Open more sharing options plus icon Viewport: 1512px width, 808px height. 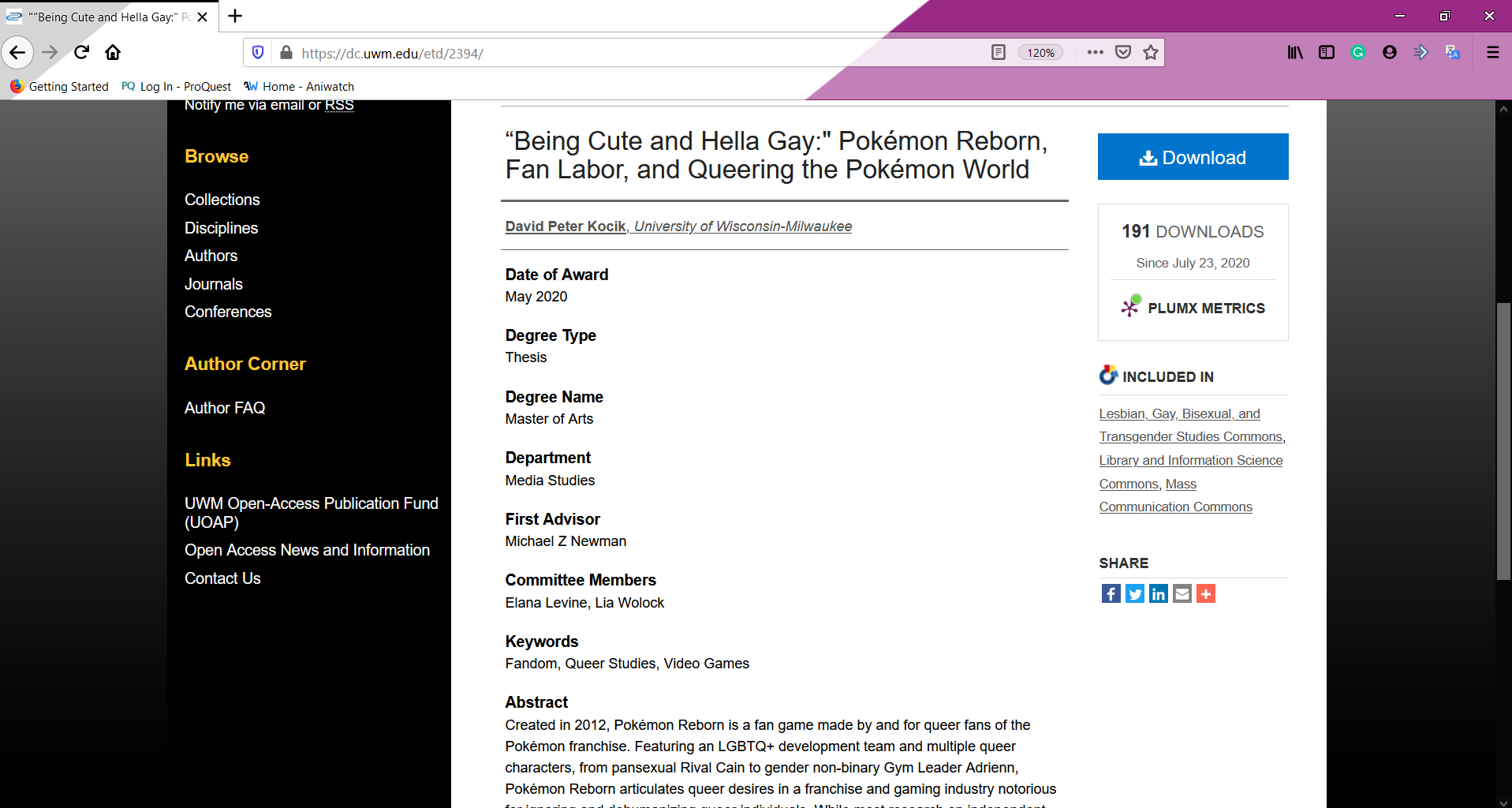(1205, 594)
